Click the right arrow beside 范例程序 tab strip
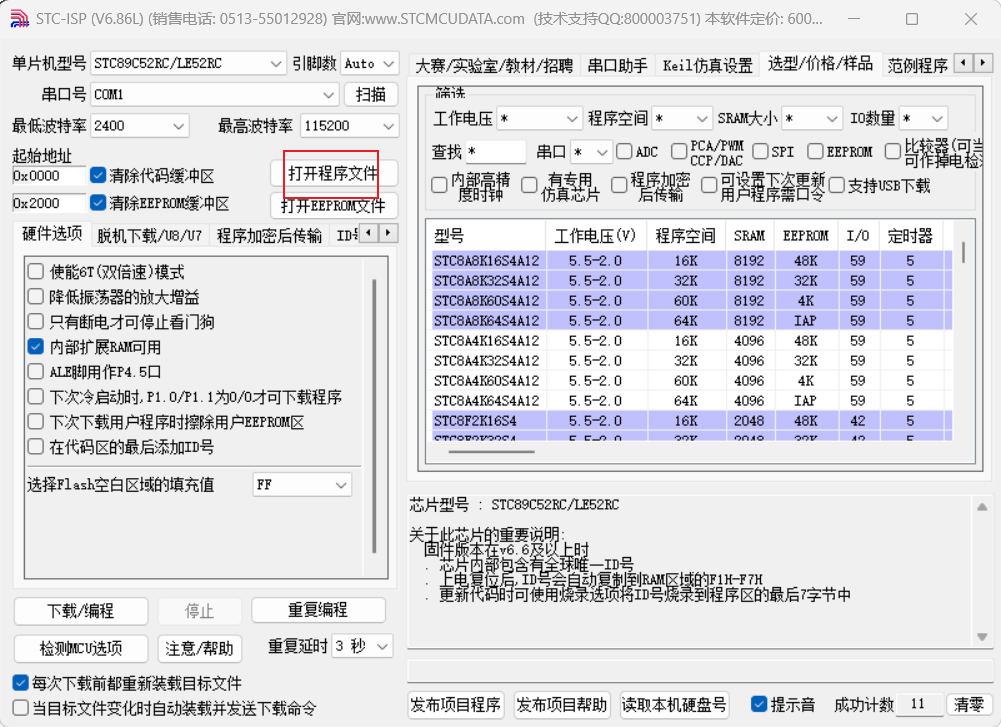Viewport: 1001px width, 727px height. click(985, 62)
